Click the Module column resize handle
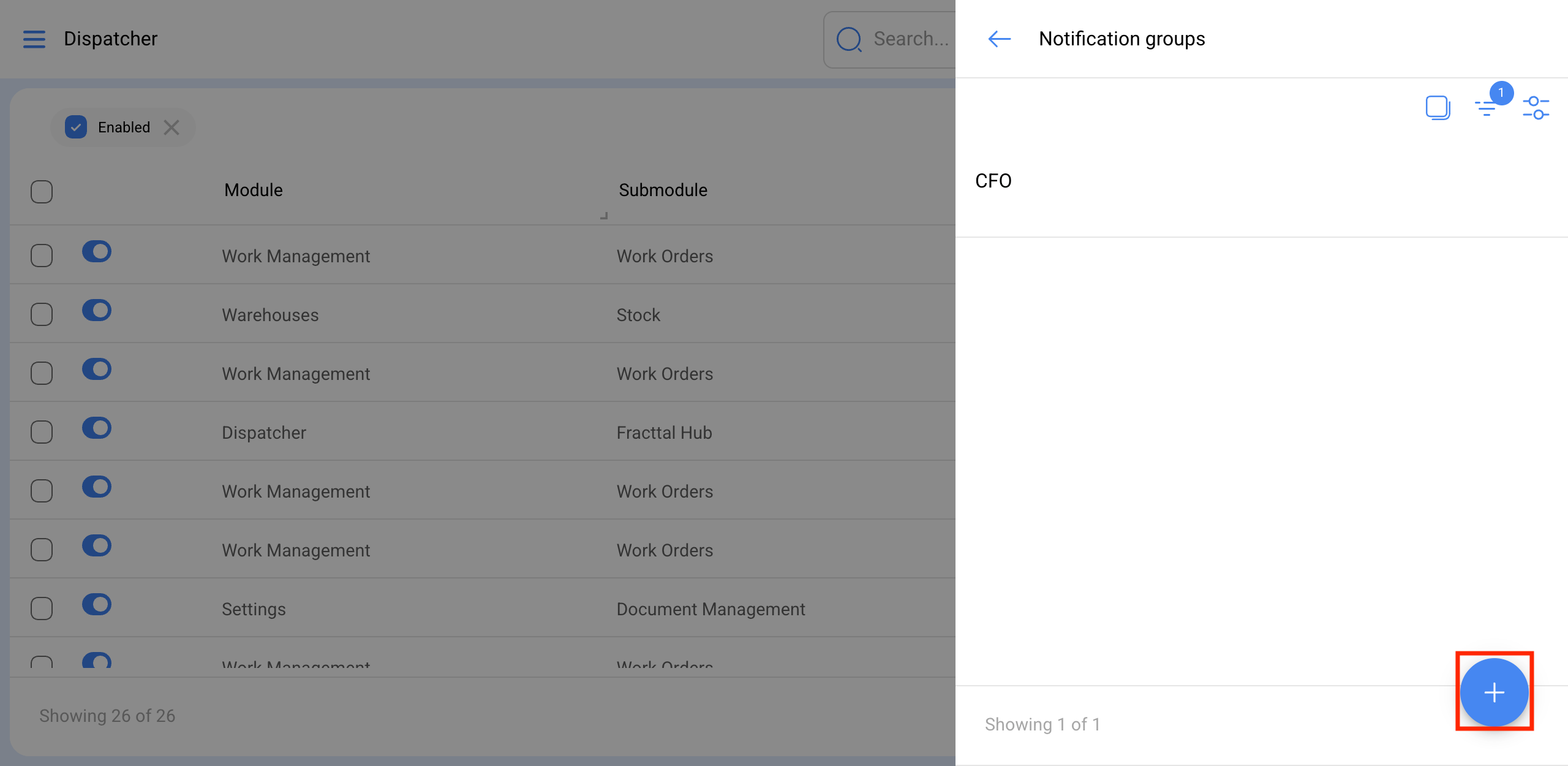This screenshot has width=1568, height=766. coord(604,216)
